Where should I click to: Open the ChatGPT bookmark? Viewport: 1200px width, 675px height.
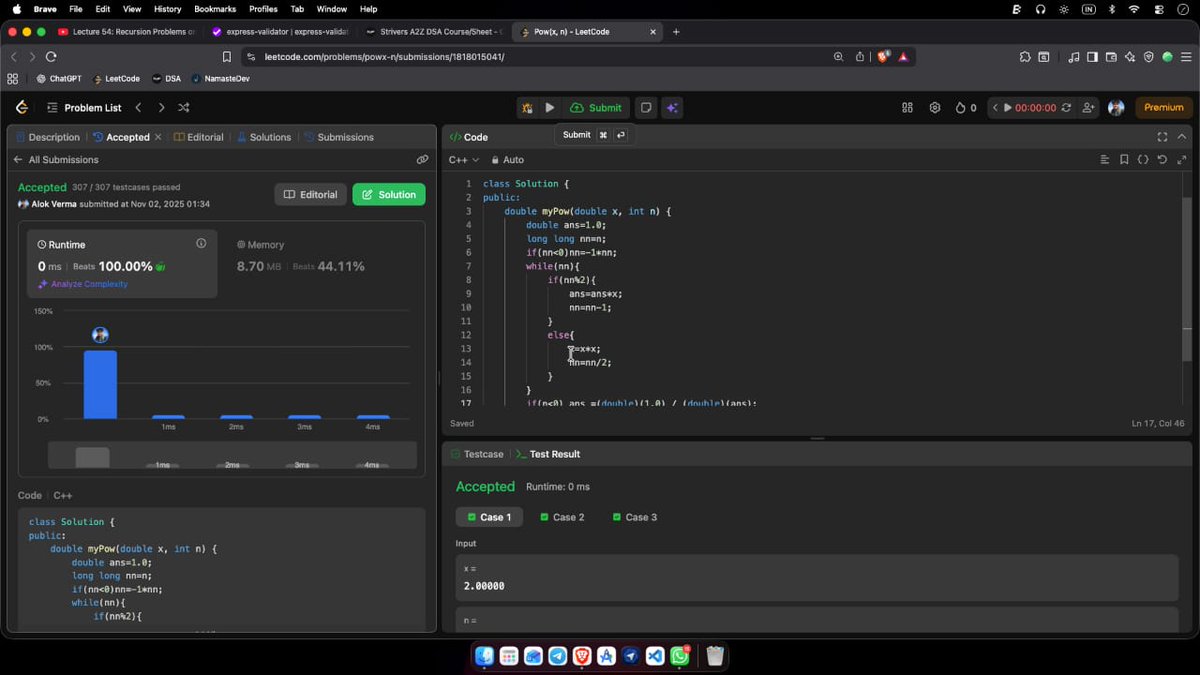click(58, 78)
